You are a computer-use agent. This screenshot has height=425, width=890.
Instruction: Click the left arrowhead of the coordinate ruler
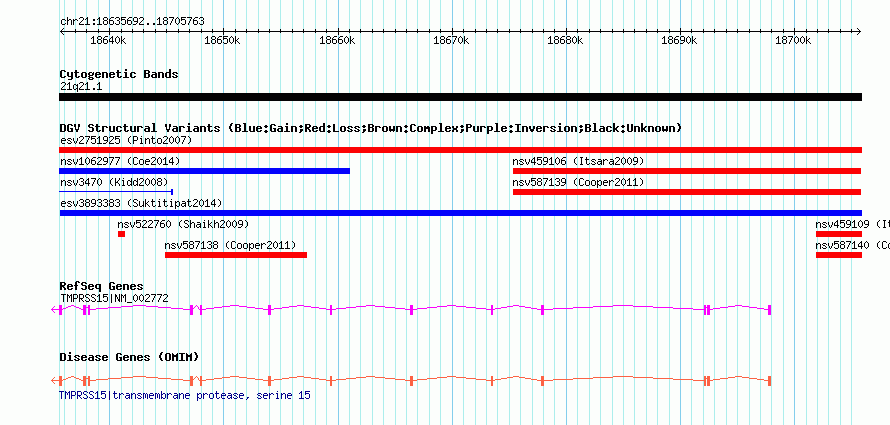click(62, 31)
